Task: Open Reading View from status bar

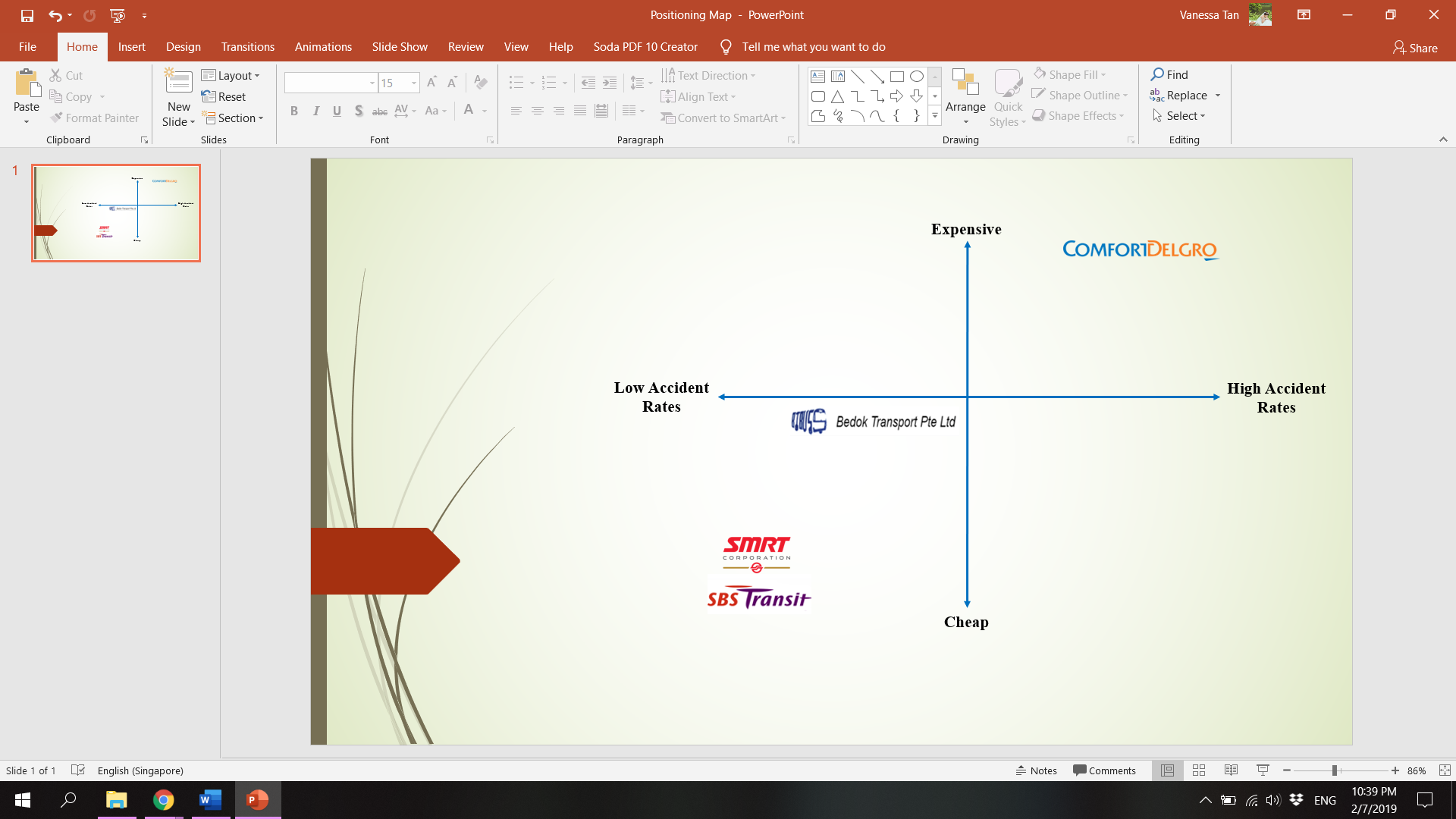Action: (1231, 770)
